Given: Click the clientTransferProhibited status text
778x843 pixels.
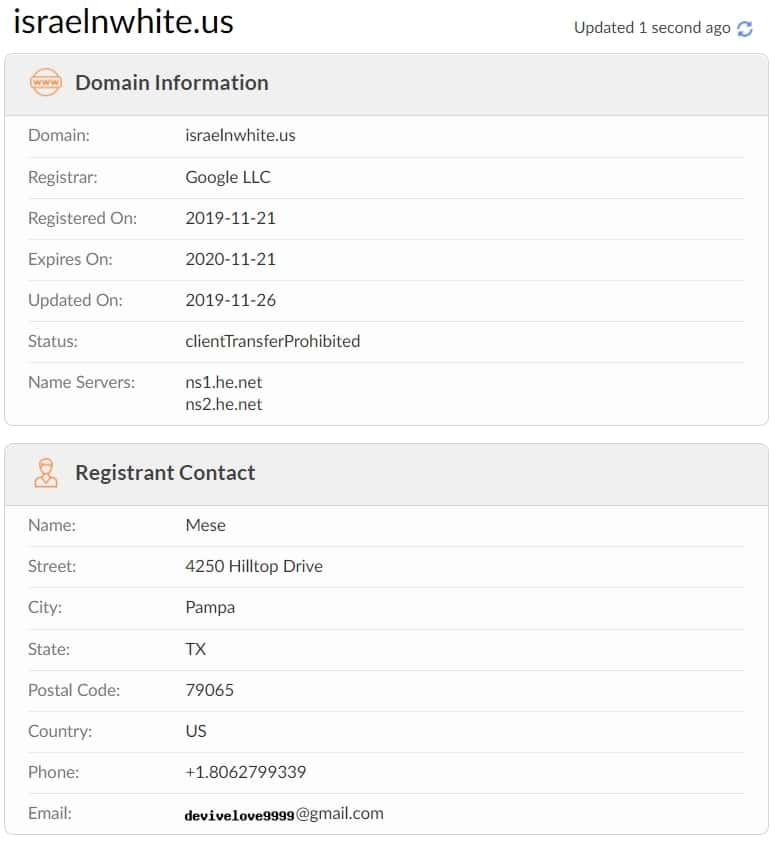Looking at the screenshot, I should pos(273,341).
